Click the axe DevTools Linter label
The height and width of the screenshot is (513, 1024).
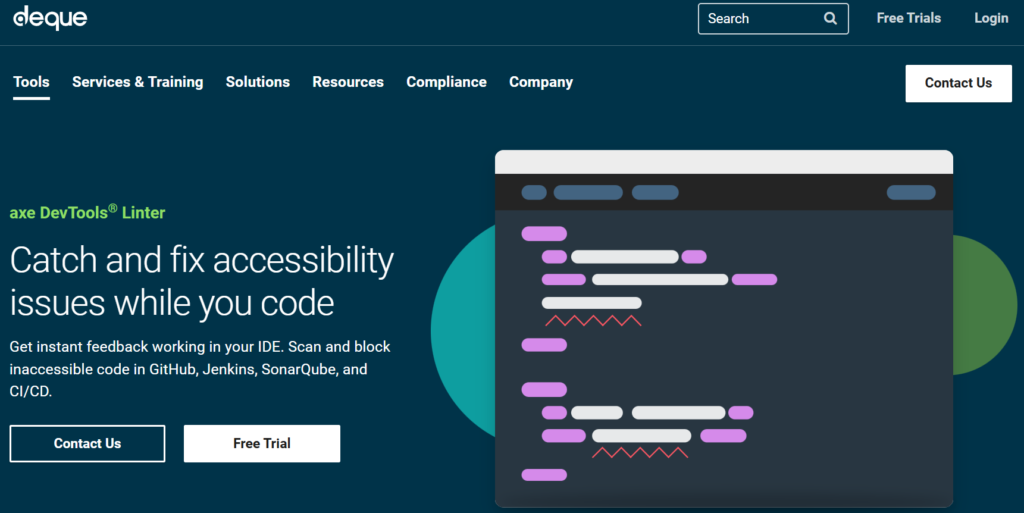(x=88, y=212)
